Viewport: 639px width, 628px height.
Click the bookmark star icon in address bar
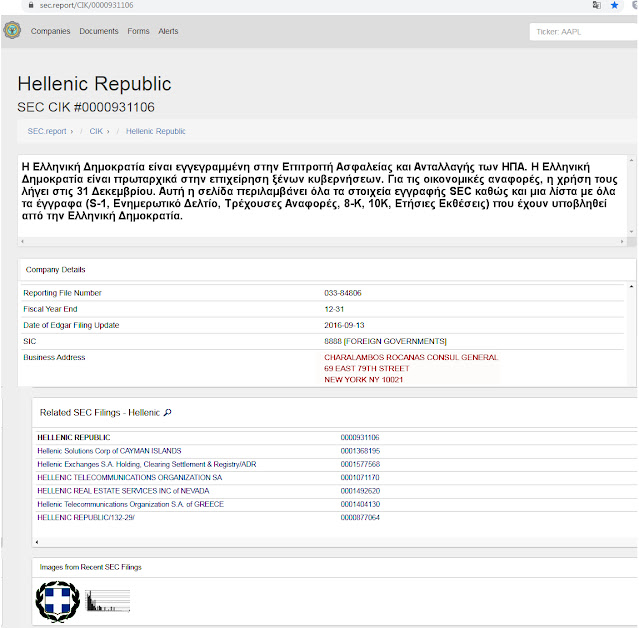coord(614,5)
